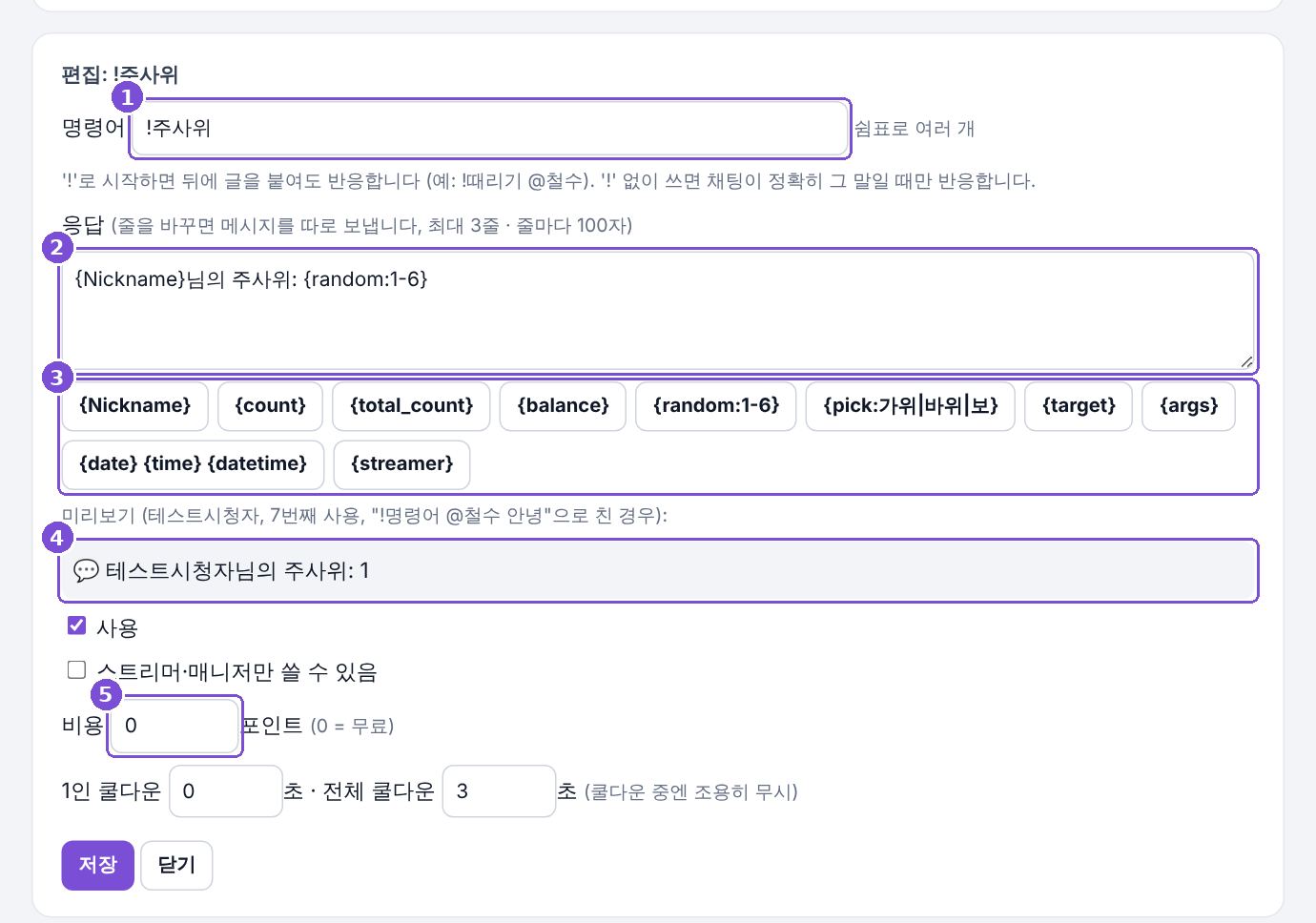The image size is (1316, 923).
Task: Insert the {target} placeholder chip
Action: click(x=1079, y=406)
